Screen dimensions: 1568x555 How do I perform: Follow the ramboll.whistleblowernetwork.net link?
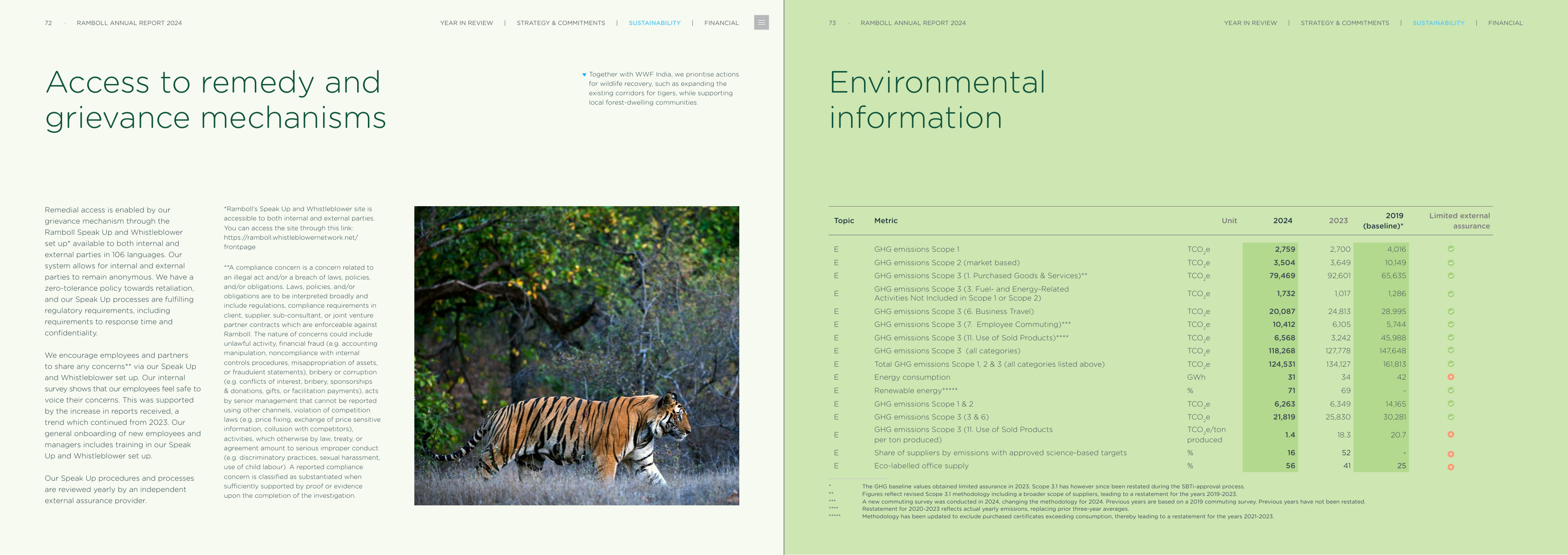click(291, 242)
